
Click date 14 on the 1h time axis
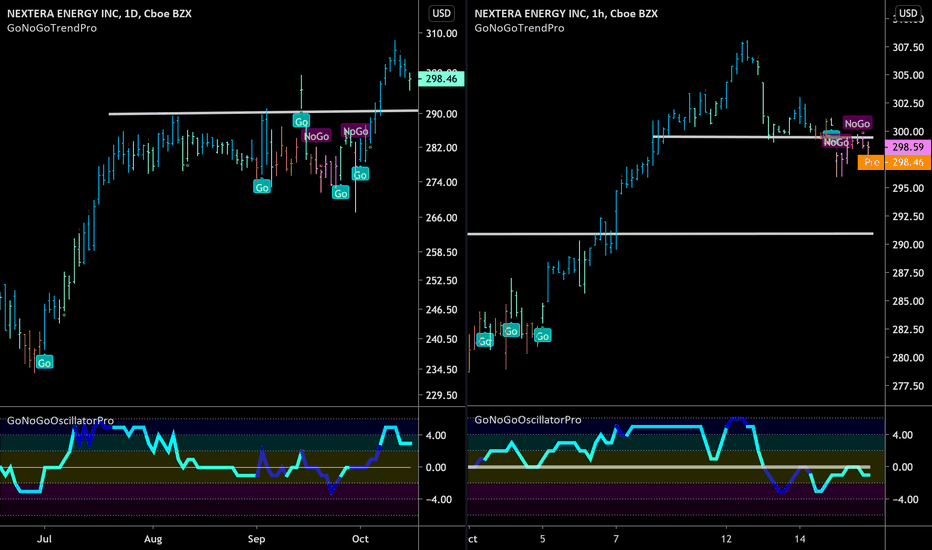[800, 539]
